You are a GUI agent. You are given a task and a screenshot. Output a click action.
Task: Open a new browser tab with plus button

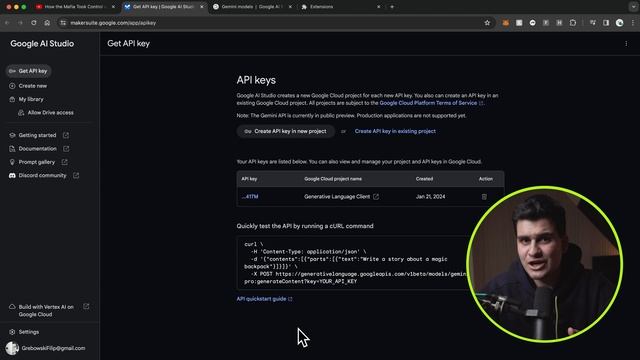point(392,7)
